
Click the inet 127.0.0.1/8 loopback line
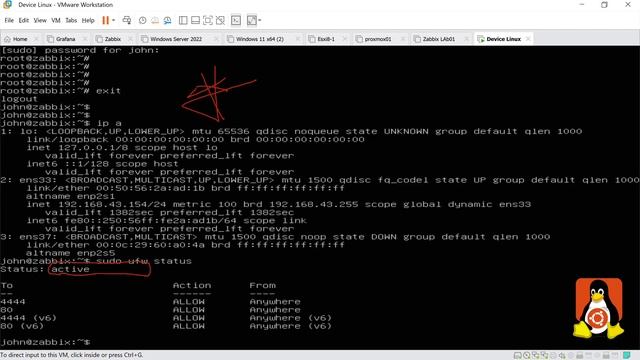[x=122, y=147]
